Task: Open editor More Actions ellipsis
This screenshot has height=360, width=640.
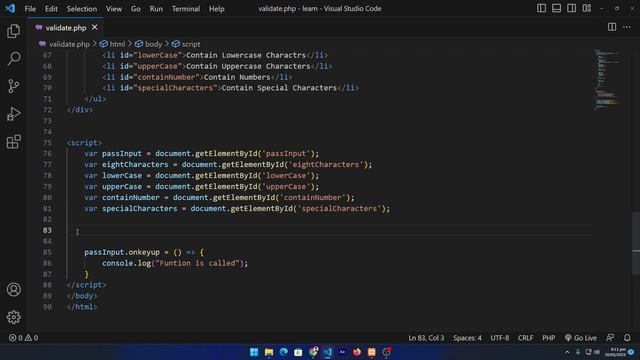Action: point(627,27)
